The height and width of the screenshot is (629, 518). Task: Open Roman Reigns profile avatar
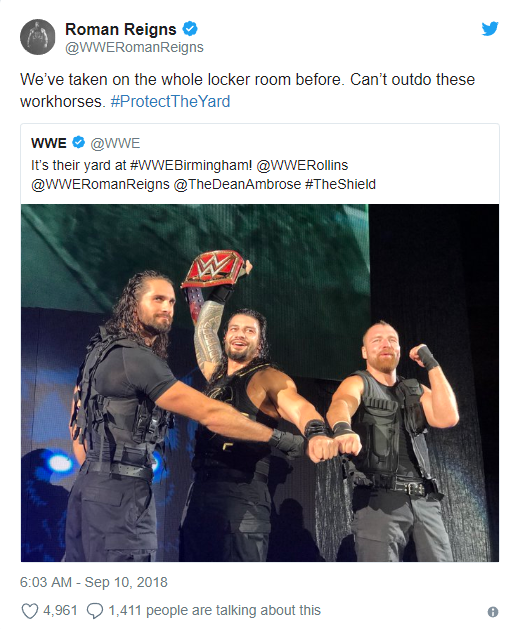pyautogui.click(x=38, y=37)
